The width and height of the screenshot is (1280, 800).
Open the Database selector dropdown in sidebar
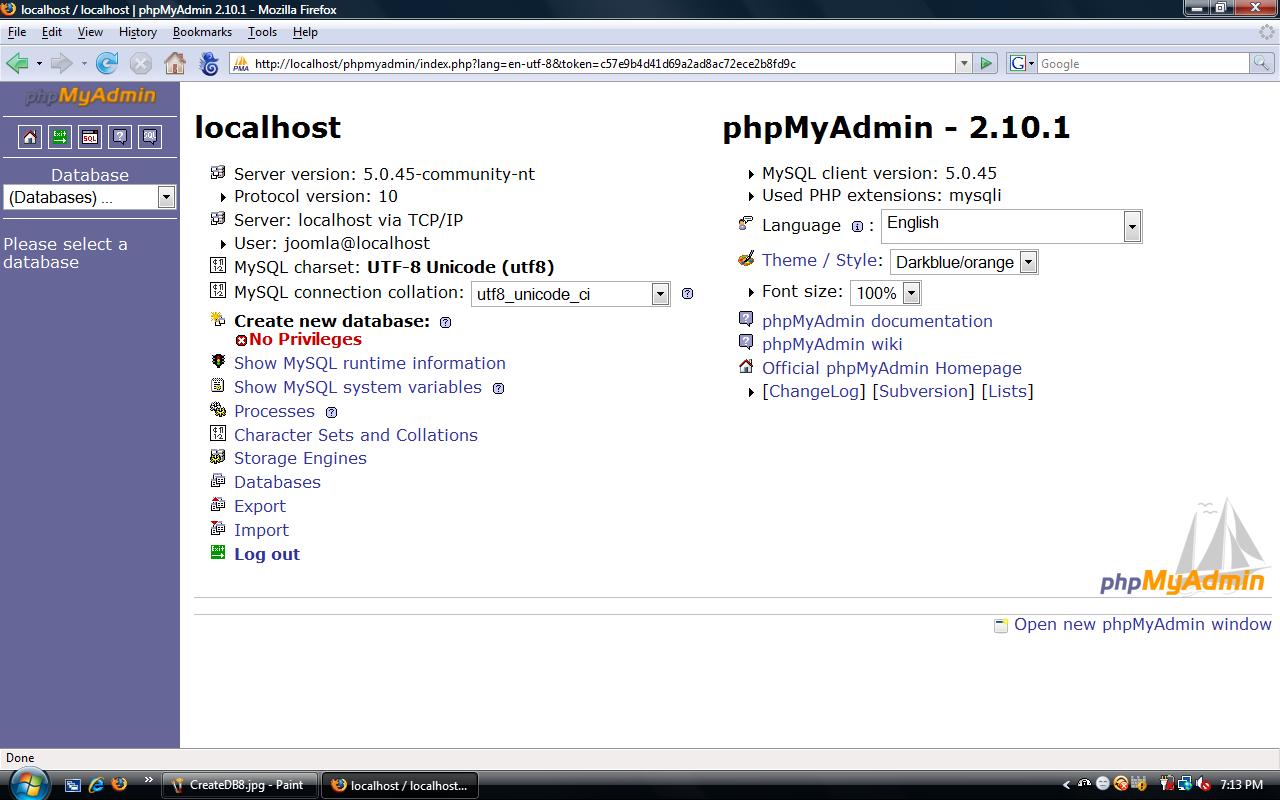pos(90,197)
